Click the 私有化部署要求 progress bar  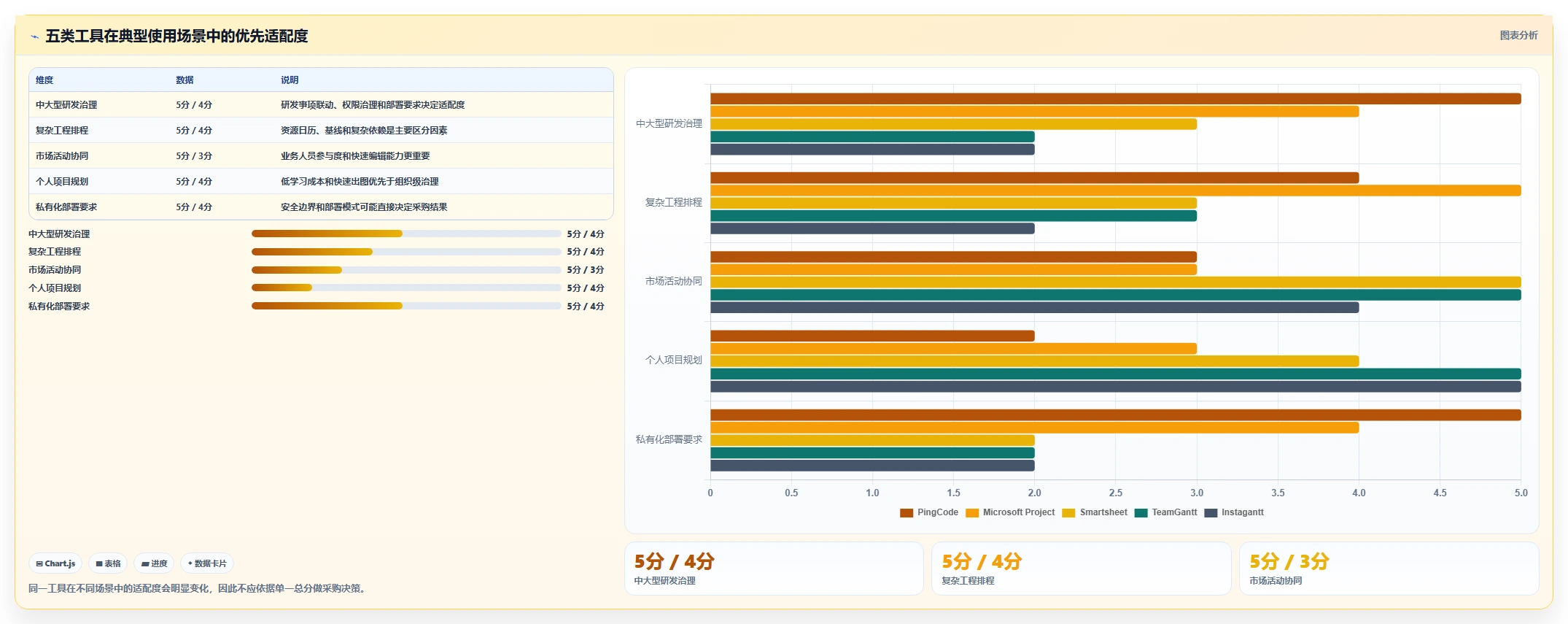406,306
